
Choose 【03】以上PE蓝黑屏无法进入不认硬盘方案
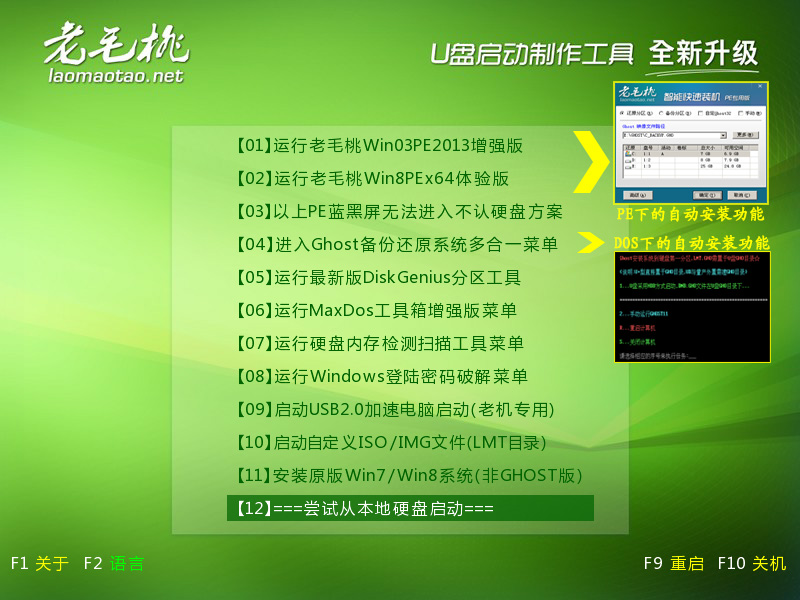point(398,212)
